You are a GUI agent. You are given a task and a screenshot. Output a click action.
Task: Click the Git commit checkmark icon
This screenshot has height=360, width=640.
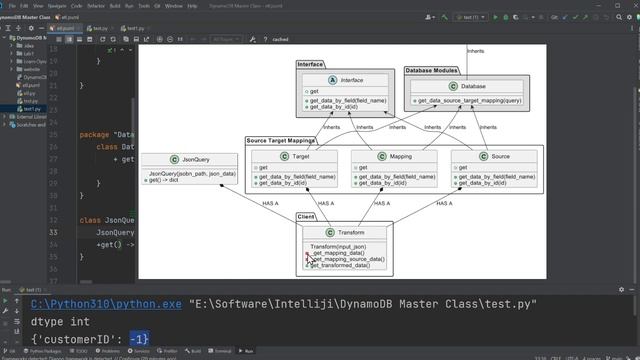click(x=575, y=17)
